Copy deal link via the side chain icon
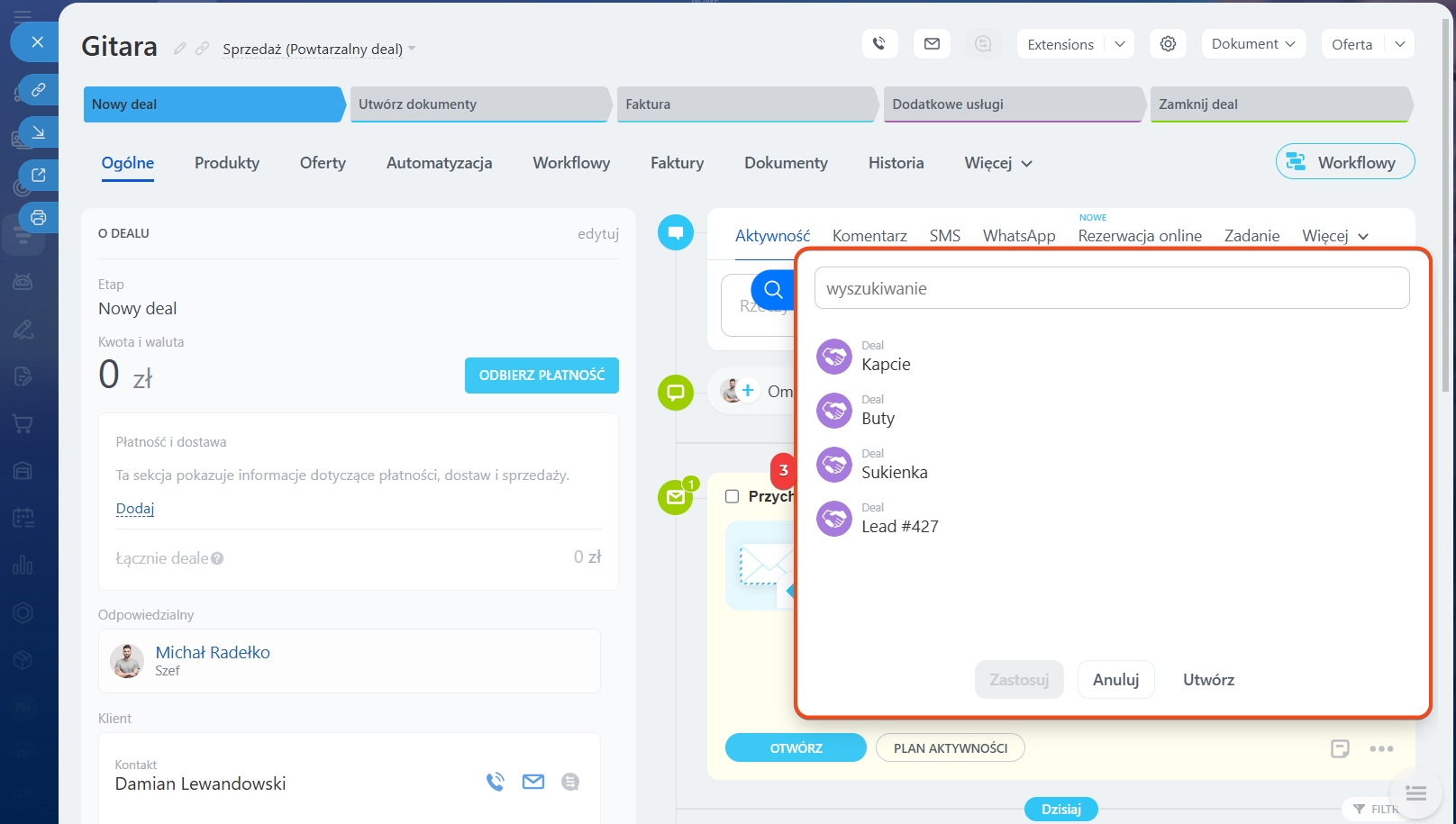 (x=39, y=90)
